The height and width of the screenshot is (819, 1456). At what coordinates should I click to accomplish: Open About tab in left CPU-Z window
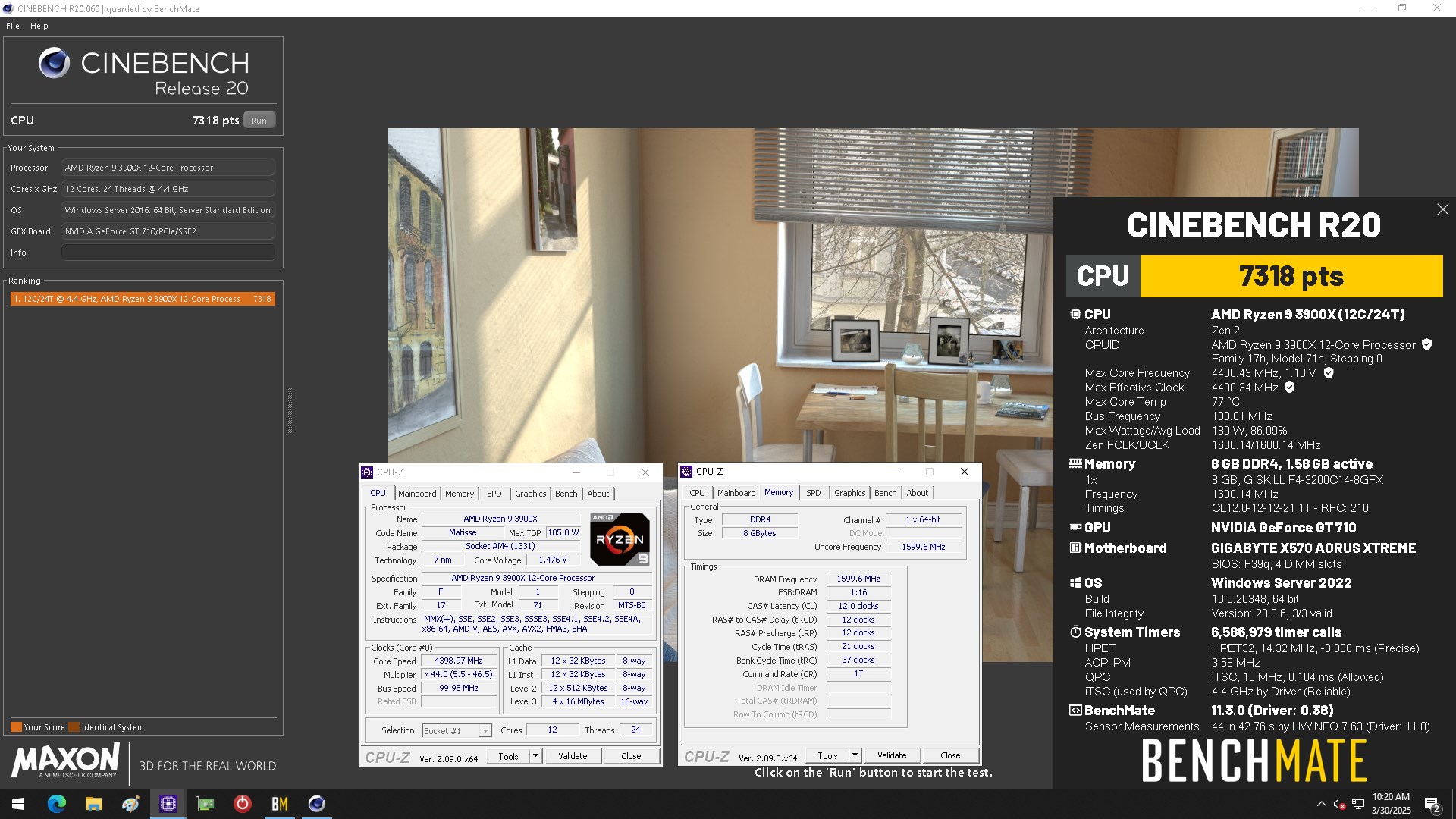click(598, 493)
